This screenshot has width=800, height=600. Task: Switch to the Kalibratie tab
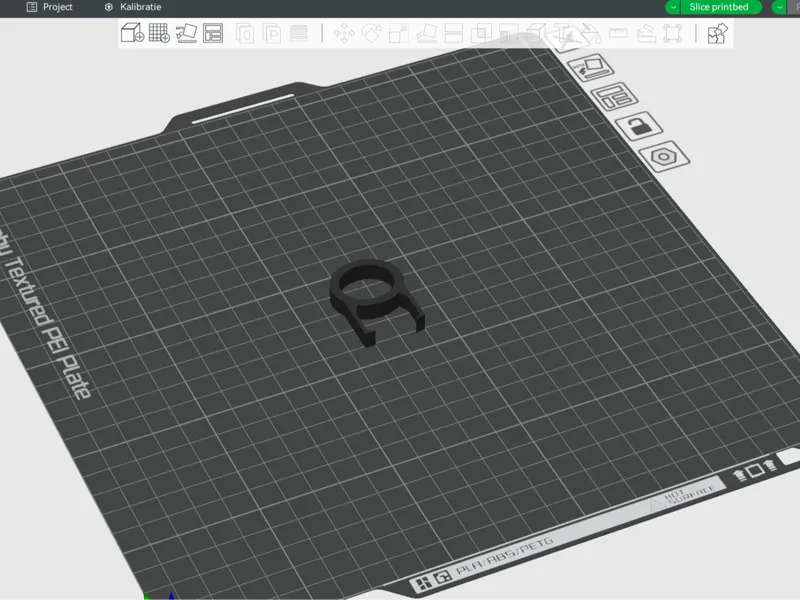133,7
